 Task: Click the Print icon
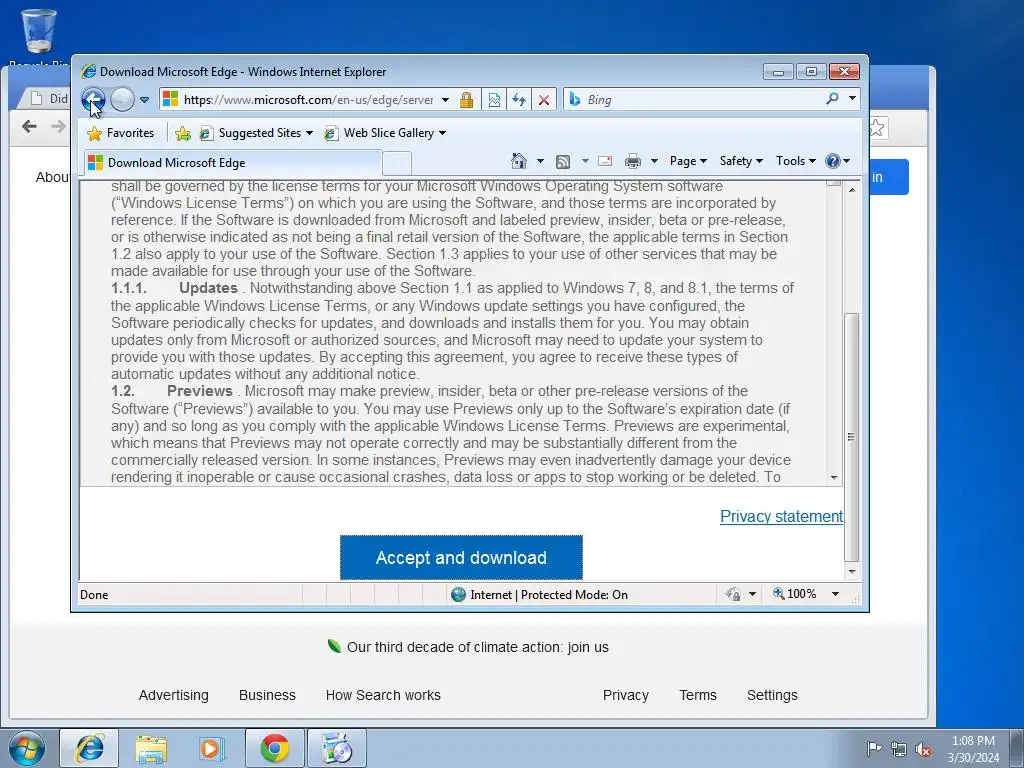[633, 161]
